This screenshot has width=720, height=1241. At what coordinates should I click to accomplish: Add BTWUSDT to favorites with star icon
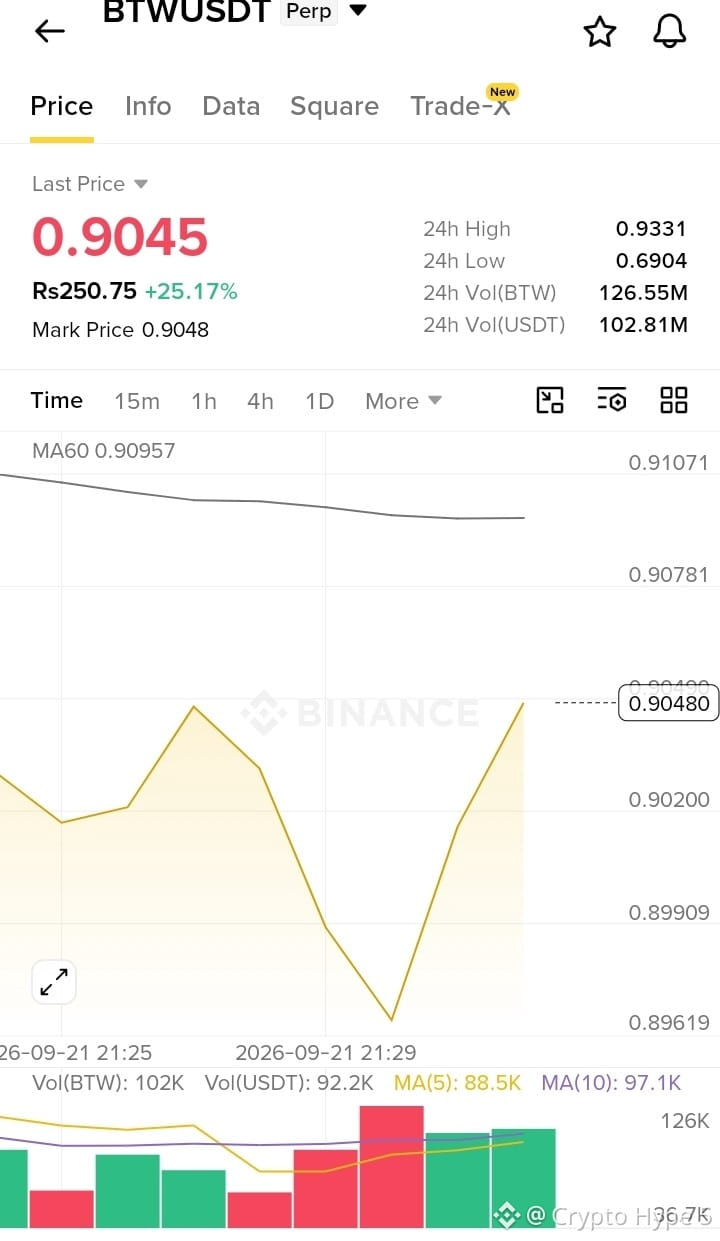[600, 32]
